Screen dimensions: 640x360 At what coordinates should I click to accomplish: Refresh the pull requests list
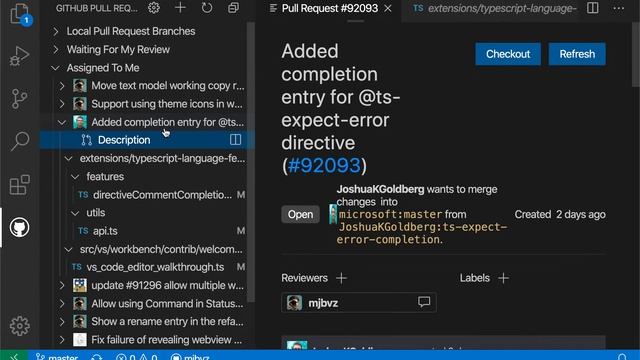207,8
